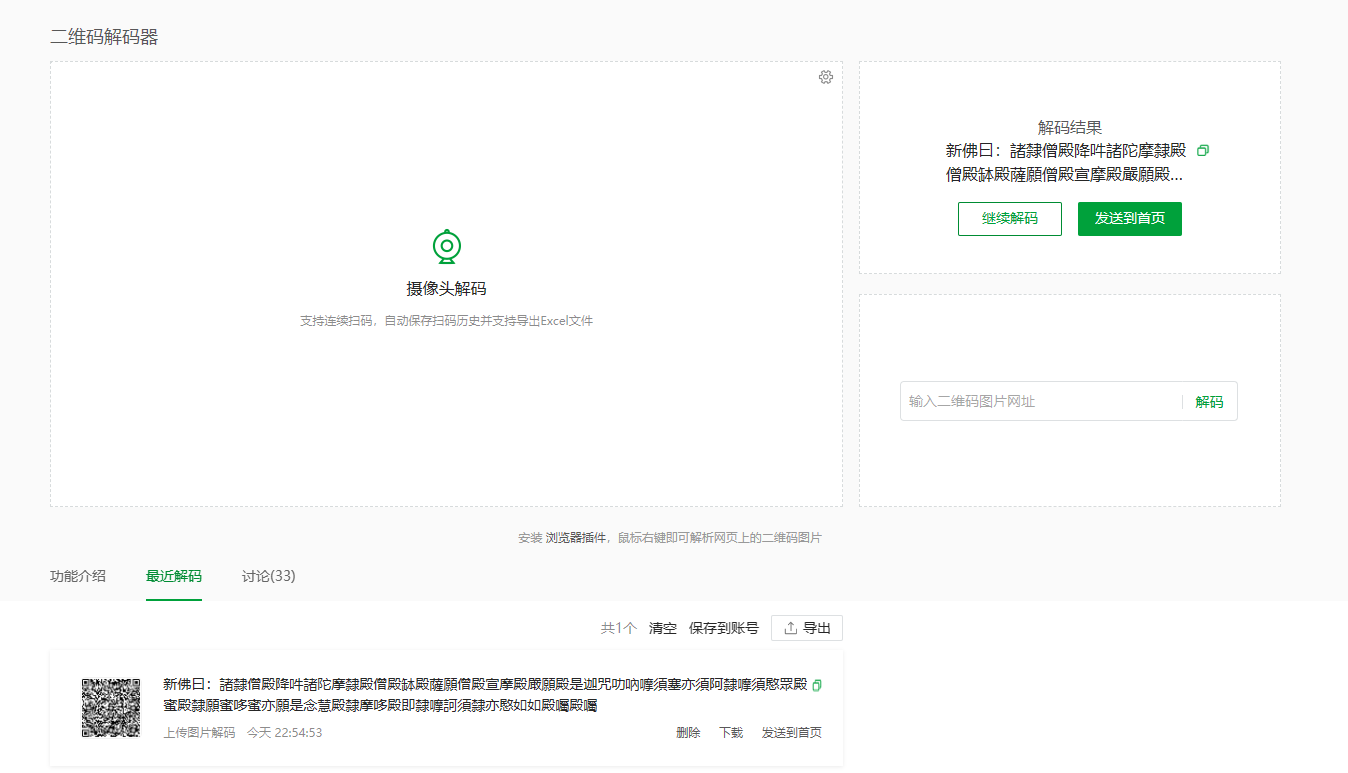Image resolution: width=1348 pixels, height=773 pixels.
Task: Click the 导出 export button
Action: coord(807,628)
